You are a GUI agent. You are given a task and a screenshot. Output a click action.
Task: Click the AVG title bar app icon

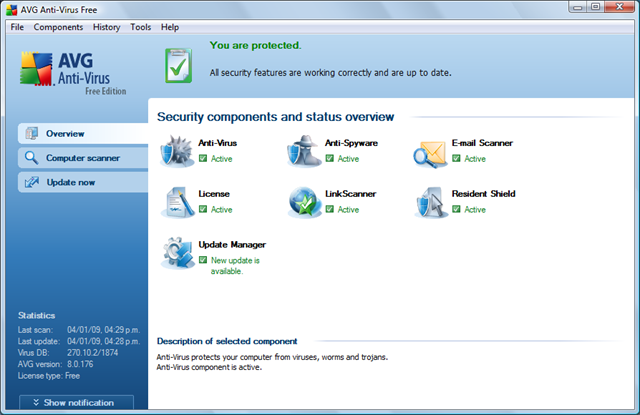(x=12, y=10)
